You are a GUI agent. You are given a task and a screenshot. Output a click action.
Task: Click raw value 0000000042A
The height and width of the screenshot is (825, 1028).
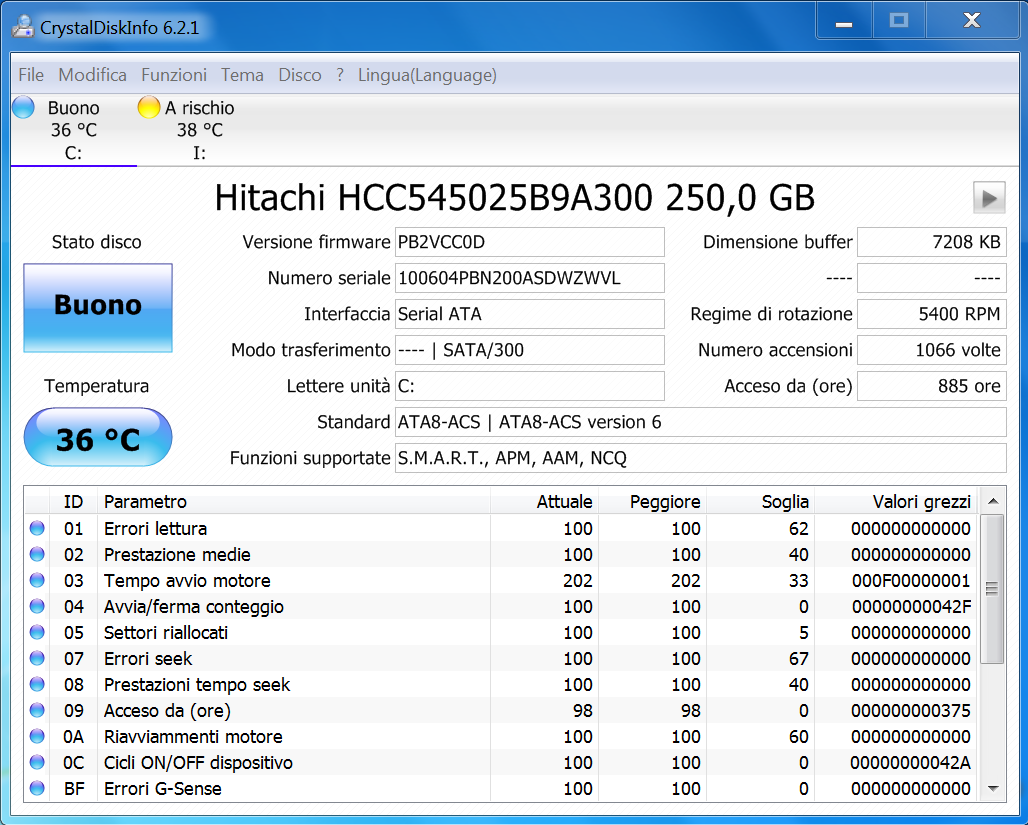click(911, 763)
